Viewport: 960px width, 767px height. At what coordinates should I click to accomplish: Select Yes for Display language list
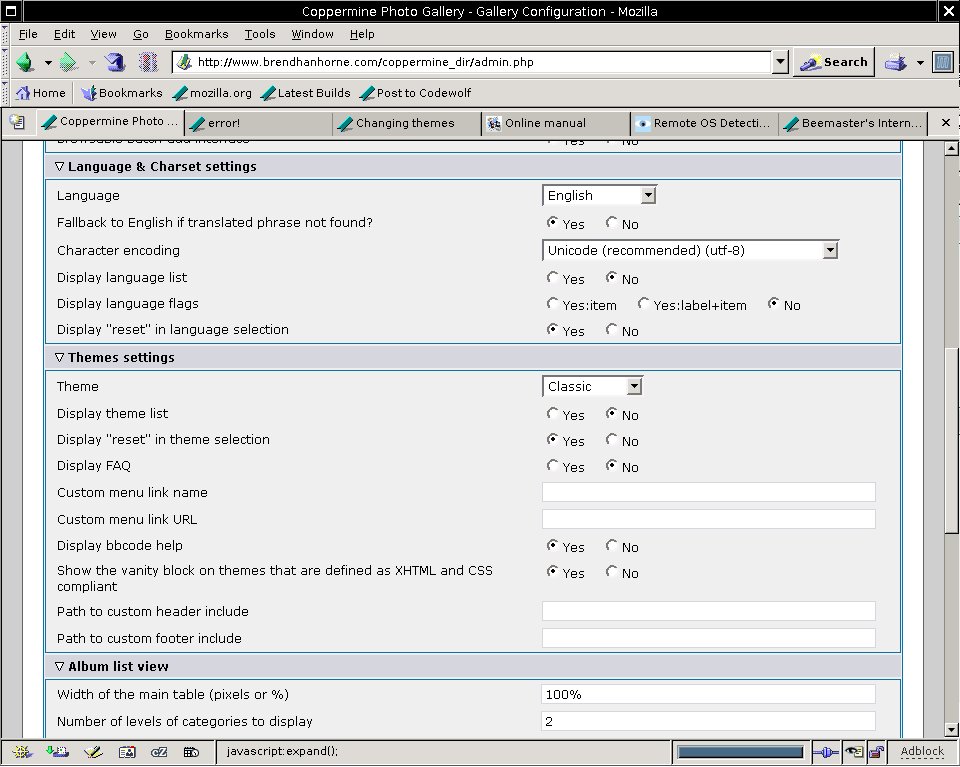point(552,278)
